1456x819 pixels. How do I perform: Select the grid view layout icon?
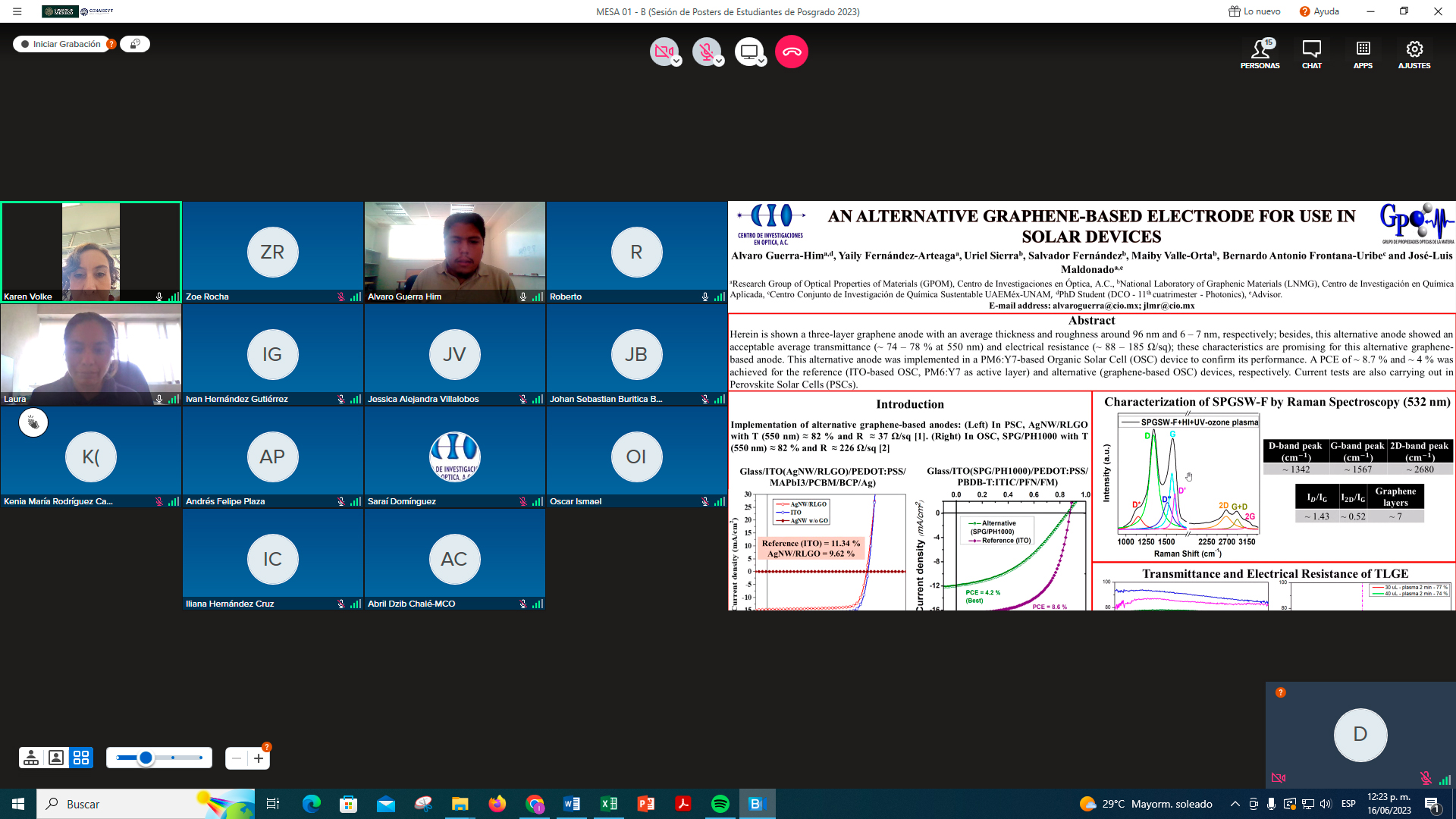coord(81,758)
